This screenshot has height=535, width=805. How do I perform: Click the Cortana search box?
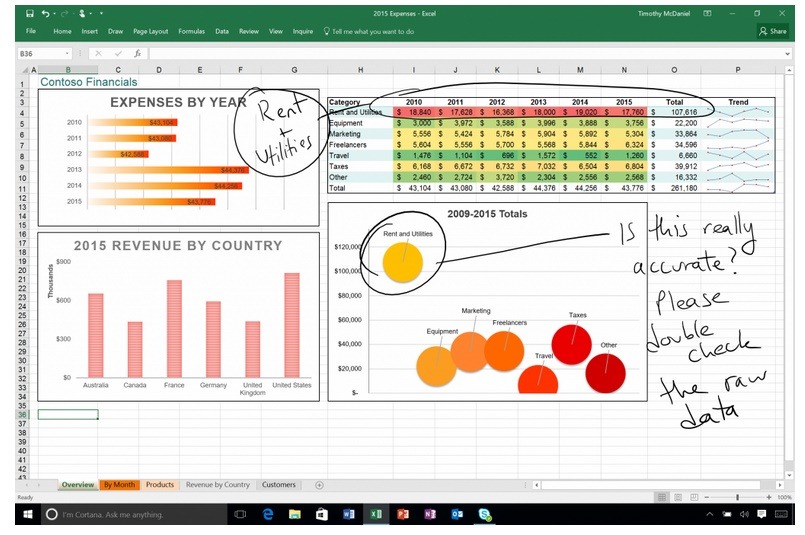(x=135, y=514)
